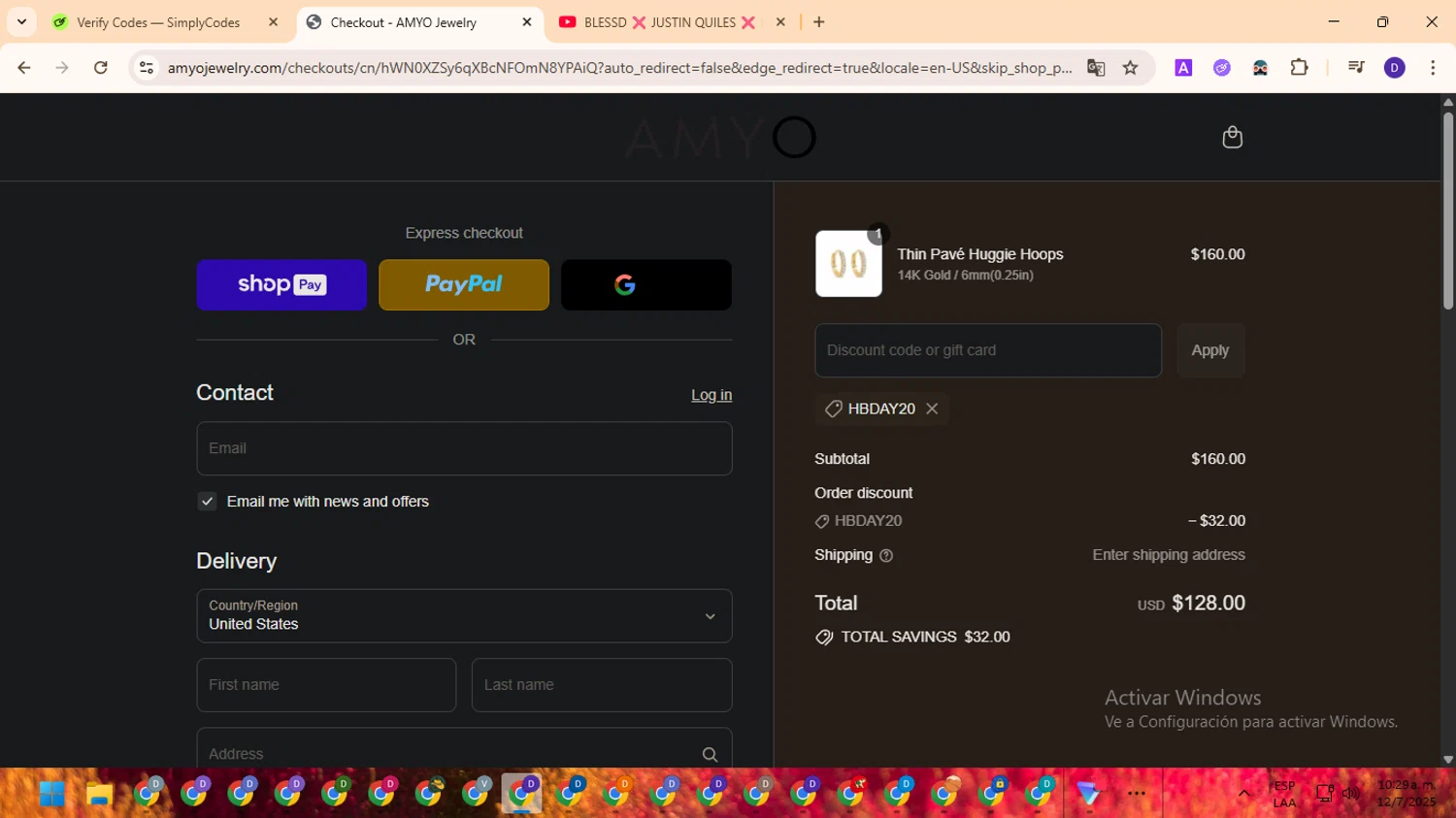Focus the Email input field
The image size is (1456, 818).
click(x=464, y=448)
